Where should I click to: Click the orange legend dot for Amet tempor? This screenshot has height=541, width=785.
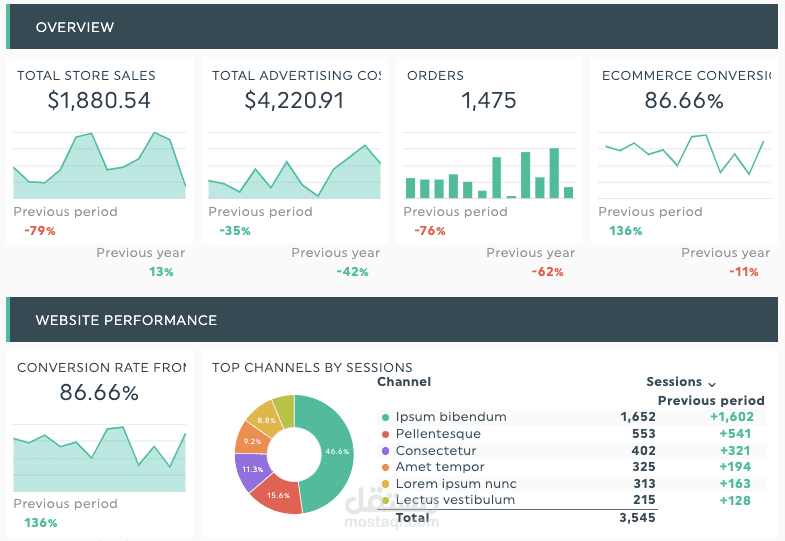tap(385, 467)
